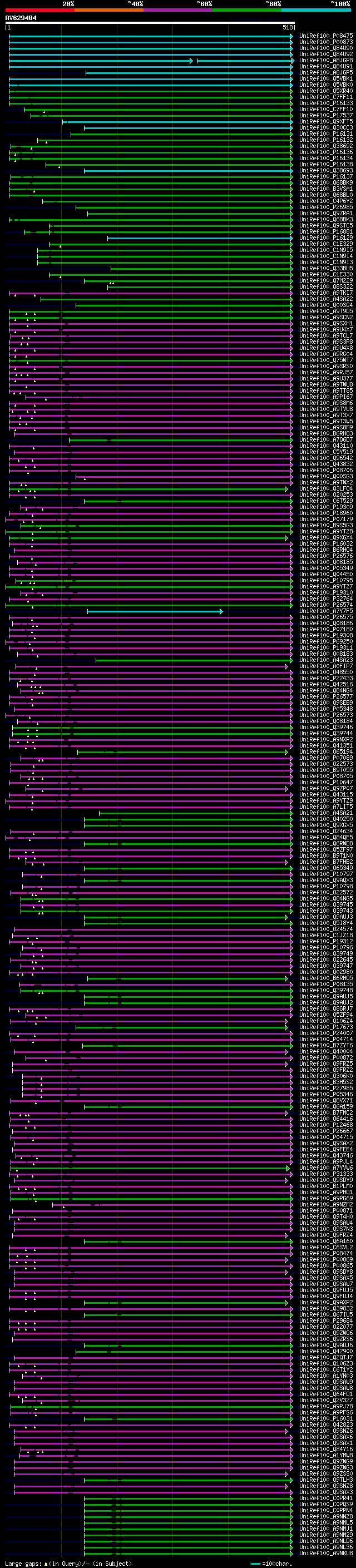This screenshot has height=1568, width=356.
Task: Select the UniRef100_C7FF11 label
Action: coord(325,97)
